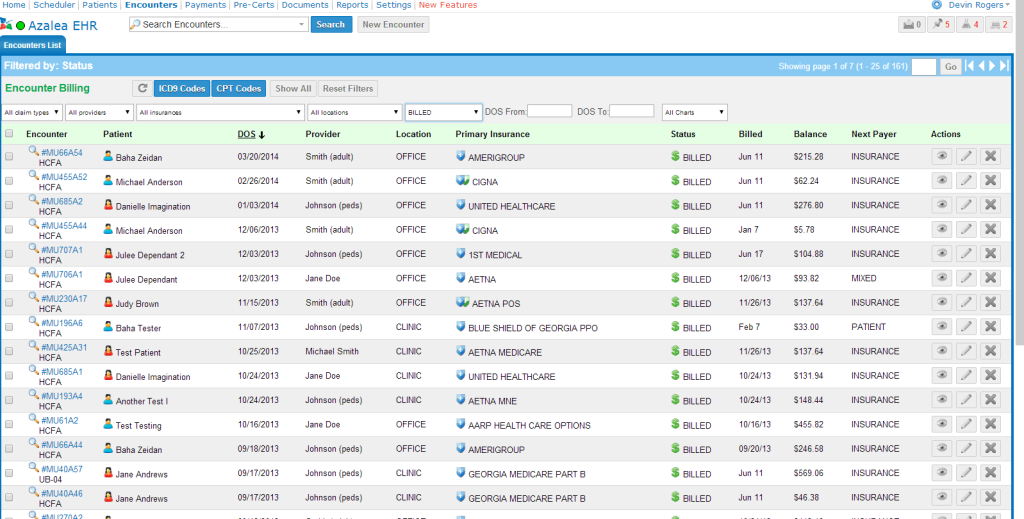Open the inbox notification icon showing 0
Image resolution: width=1024 pixels, height=519 pixels.
(x=912, y=25)
